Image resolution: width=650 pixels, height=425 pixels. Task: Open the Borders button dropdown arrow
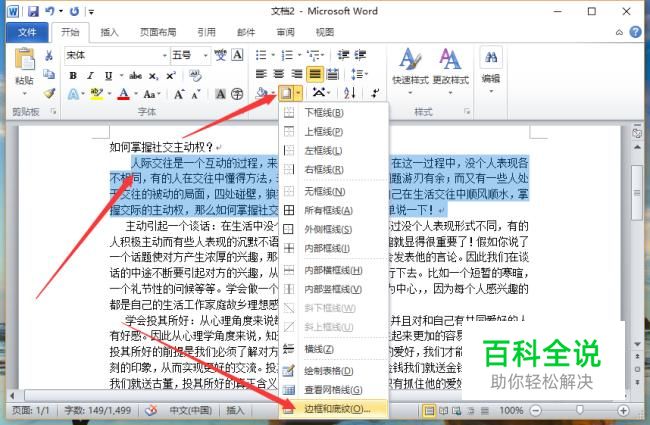(x=298, y=93)
